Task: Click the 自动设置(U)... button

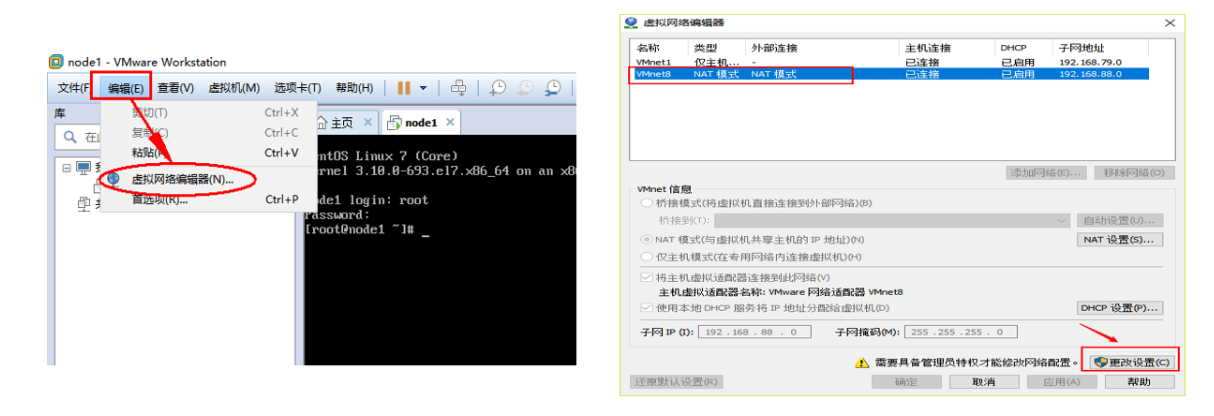Action: point(1120,220)
